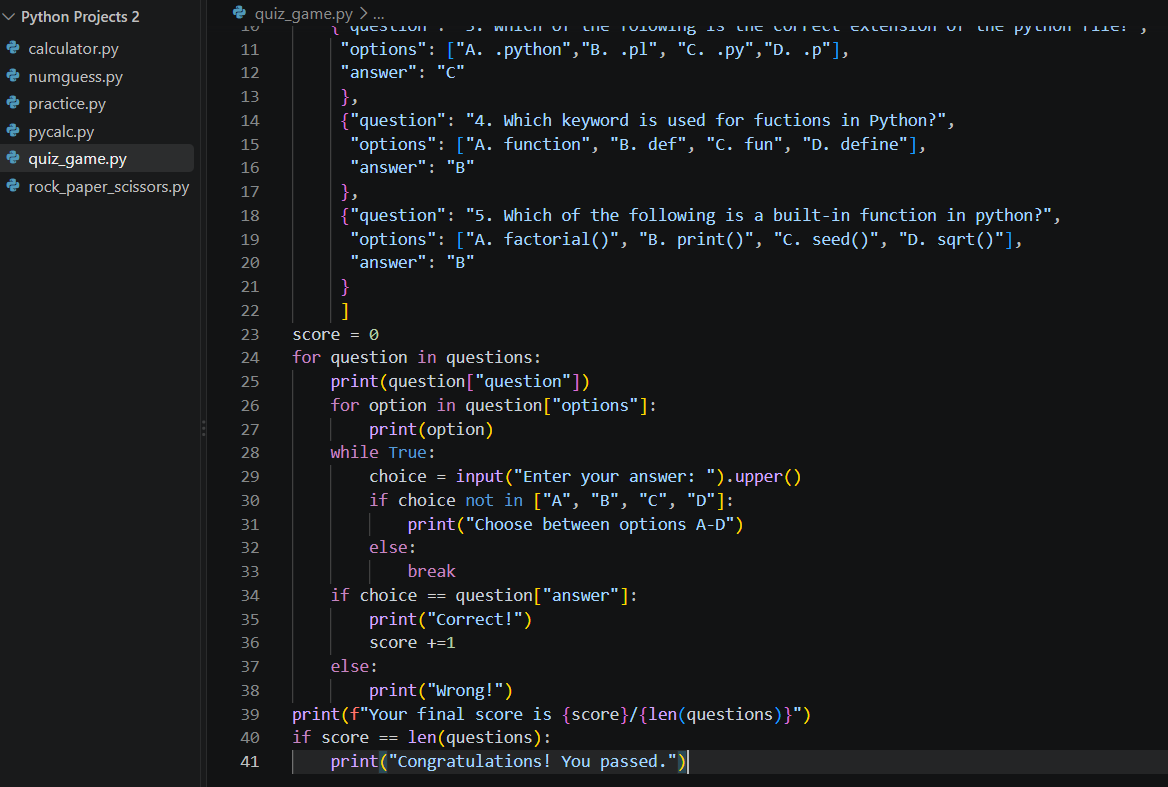Click "B. def" option on line 15

(x=648, y=144)
